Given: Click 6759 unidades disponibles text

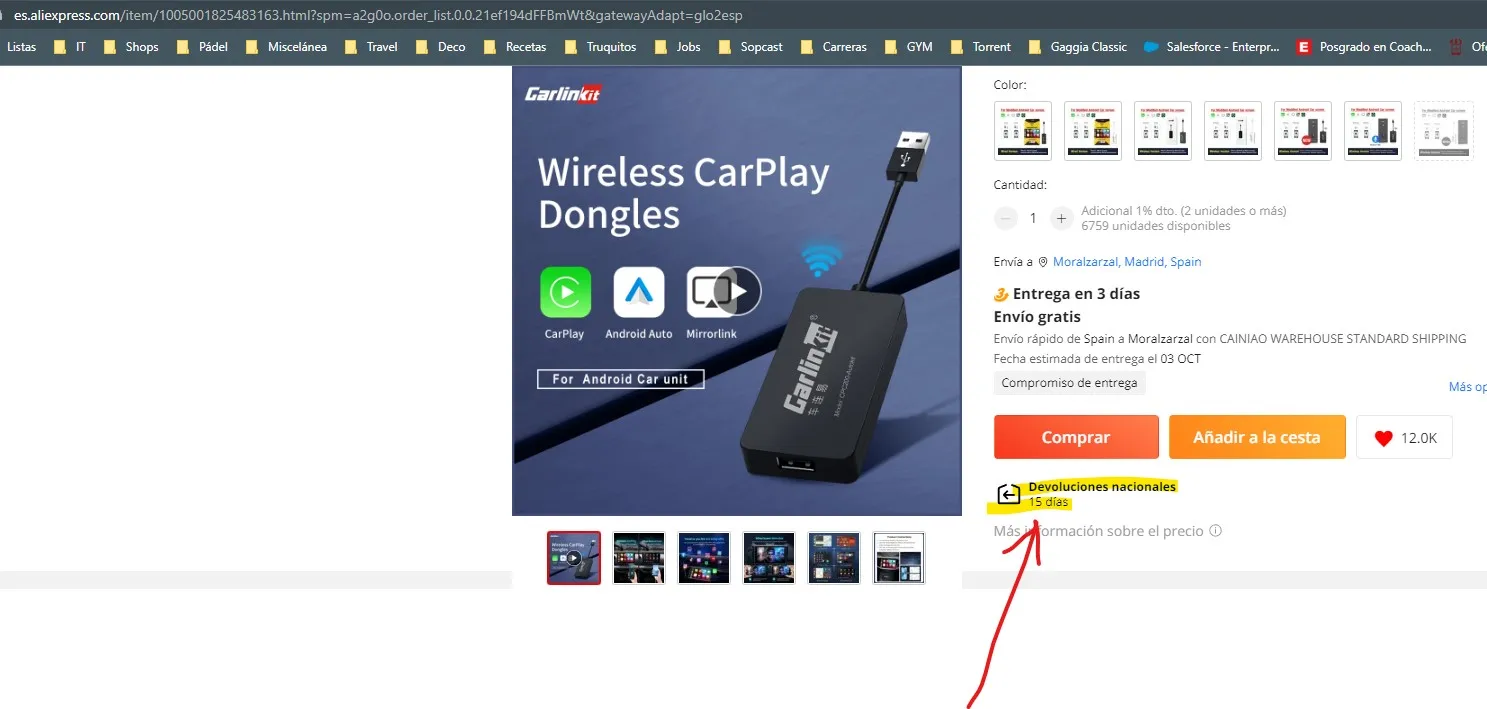Looking at the screenshot, I should tap(1156, 226).
